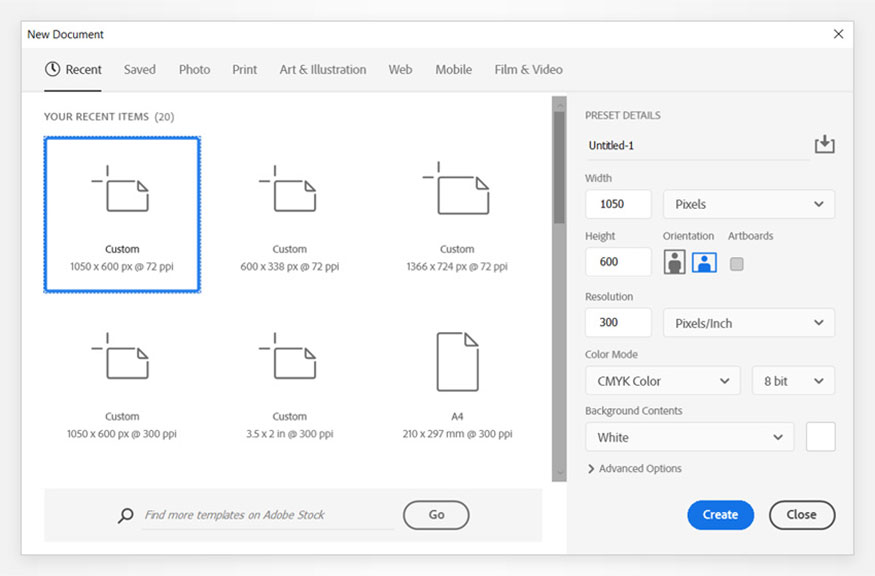Click the clock icon on Recent tab

(x=52, y=69)
